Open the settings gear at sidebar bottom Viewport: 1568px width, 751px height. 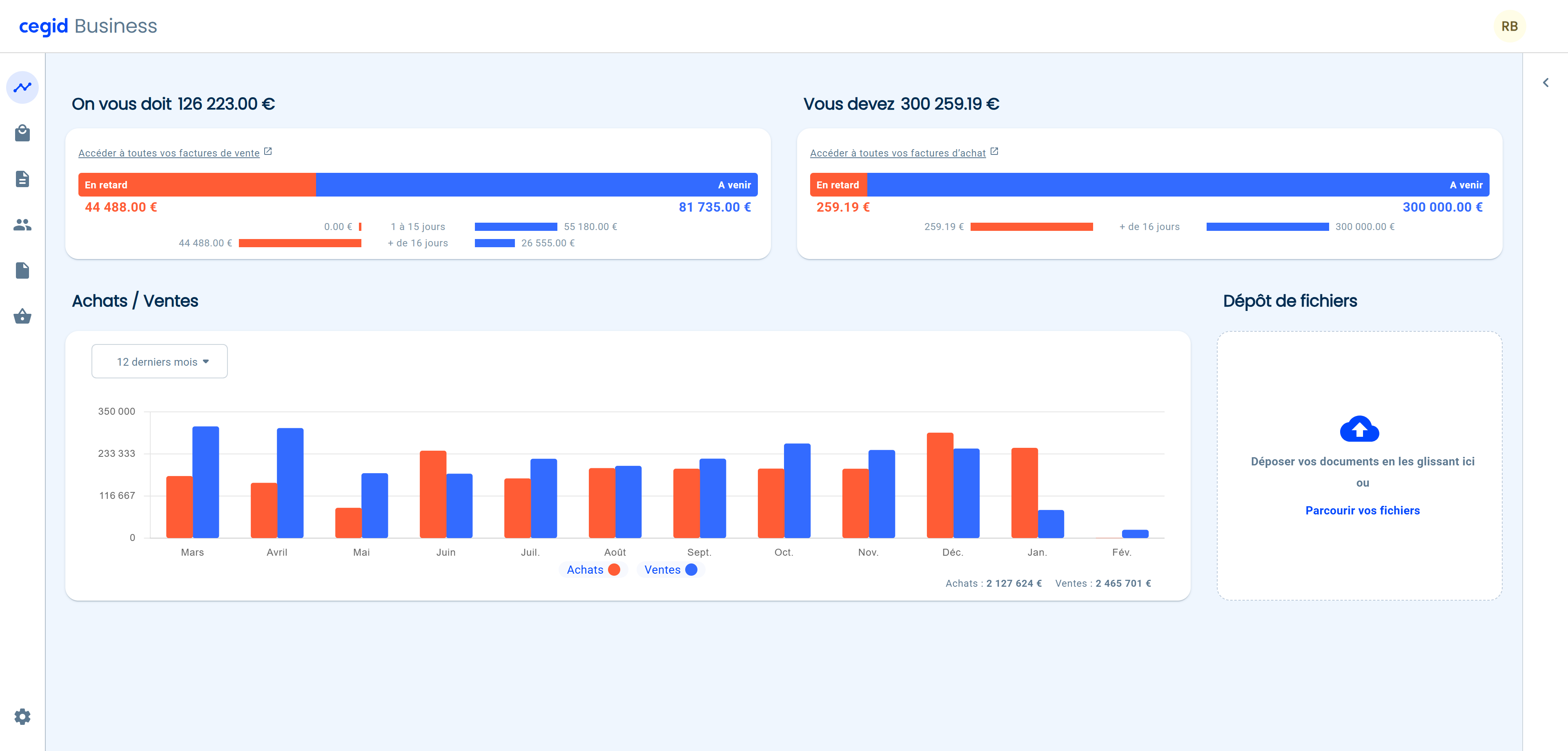tap(22, 716)
